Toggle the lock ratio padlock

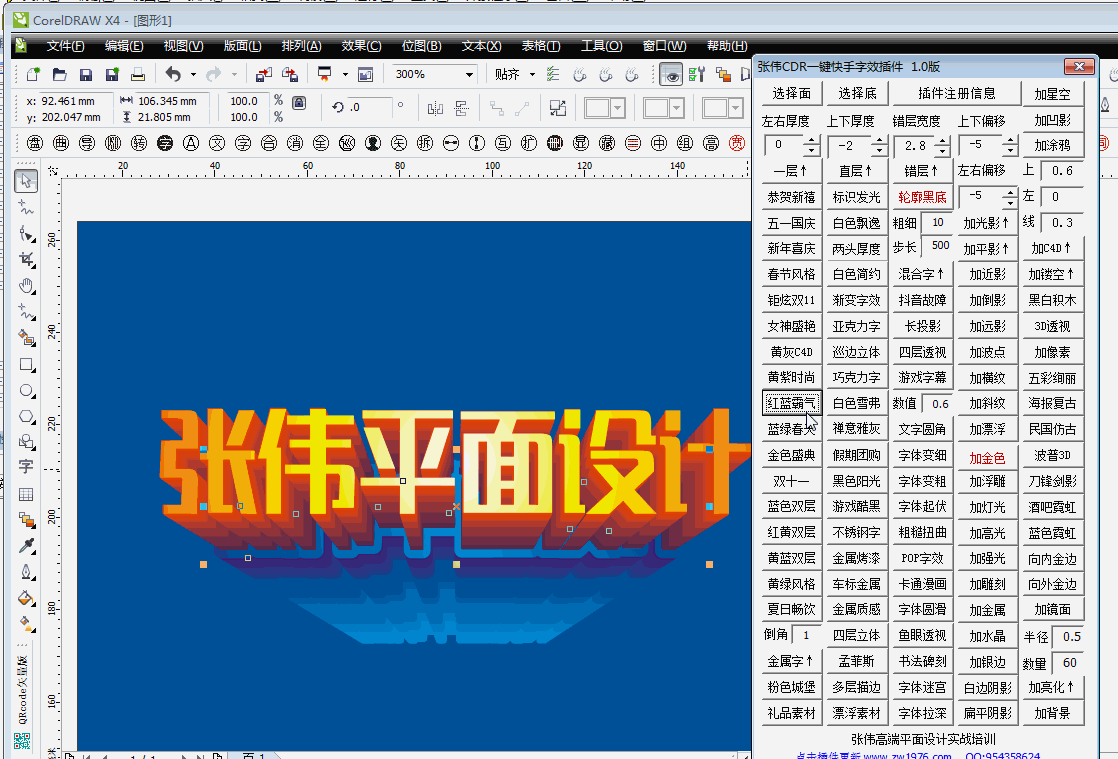coord(299,103)
